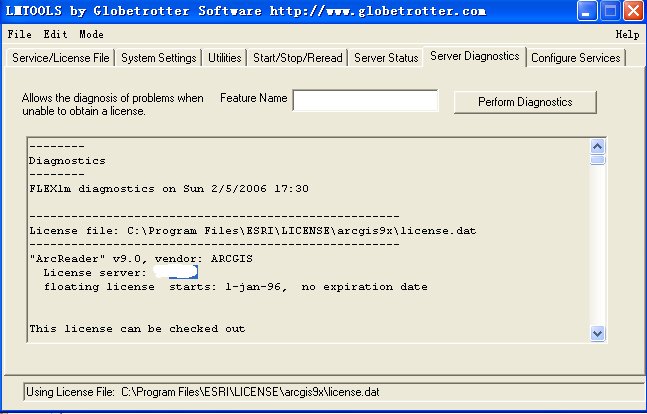Screen dimensions: 647x414
Task: Click the 'Diagnostics' heading in output
Action: tap(67, 161)
